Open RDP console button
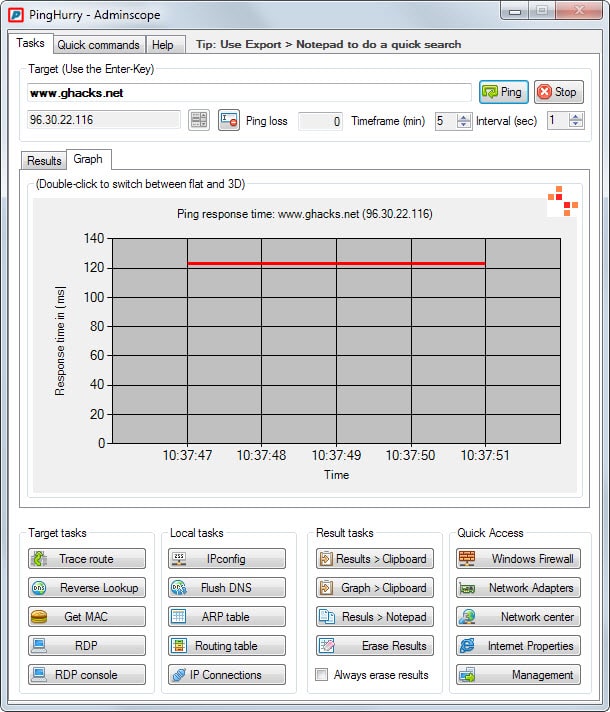Image resolution: width=610 pixels, height=712 pixels. [87, 675]
